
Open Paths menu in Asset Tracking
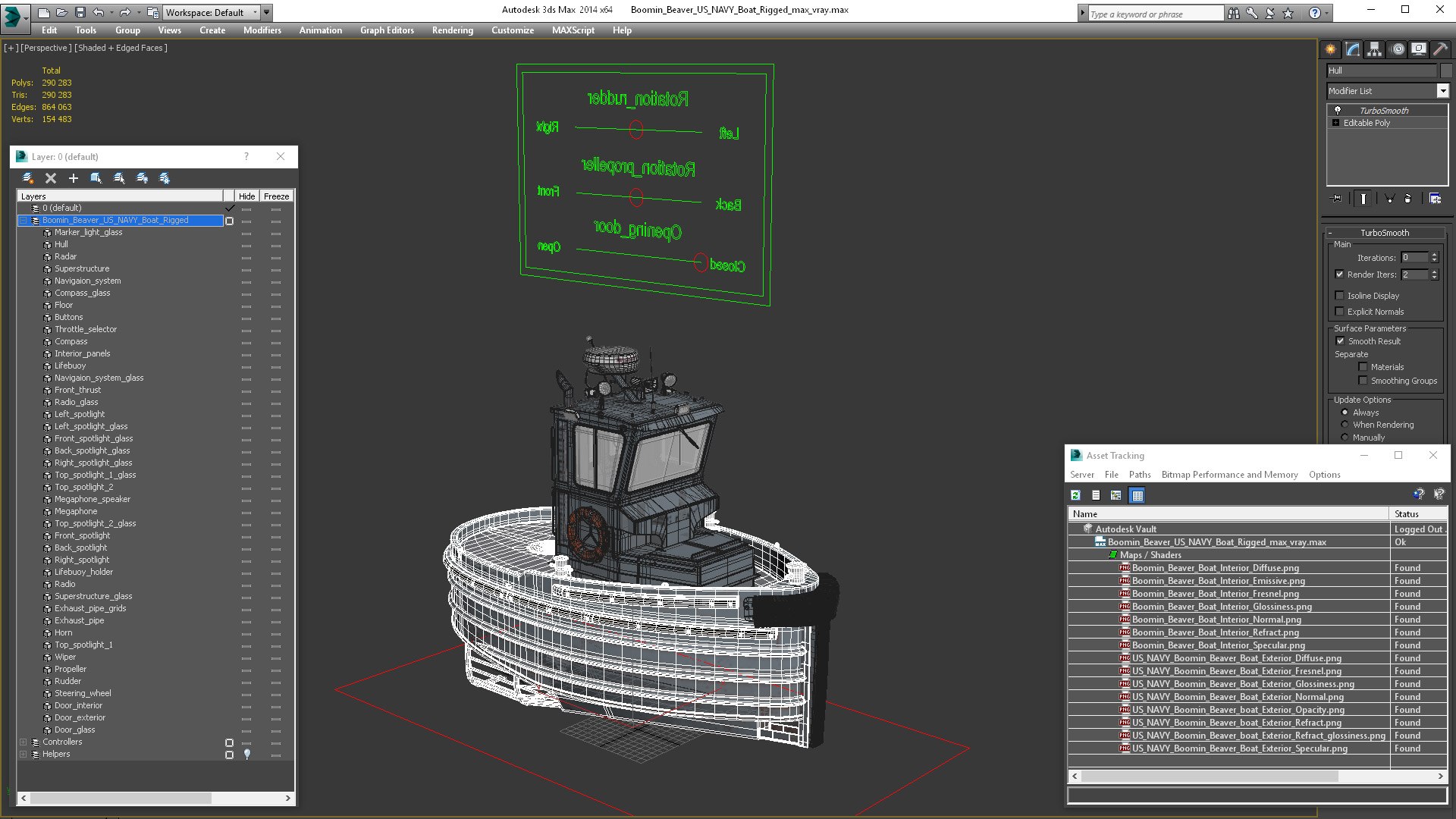(1140, 475)
